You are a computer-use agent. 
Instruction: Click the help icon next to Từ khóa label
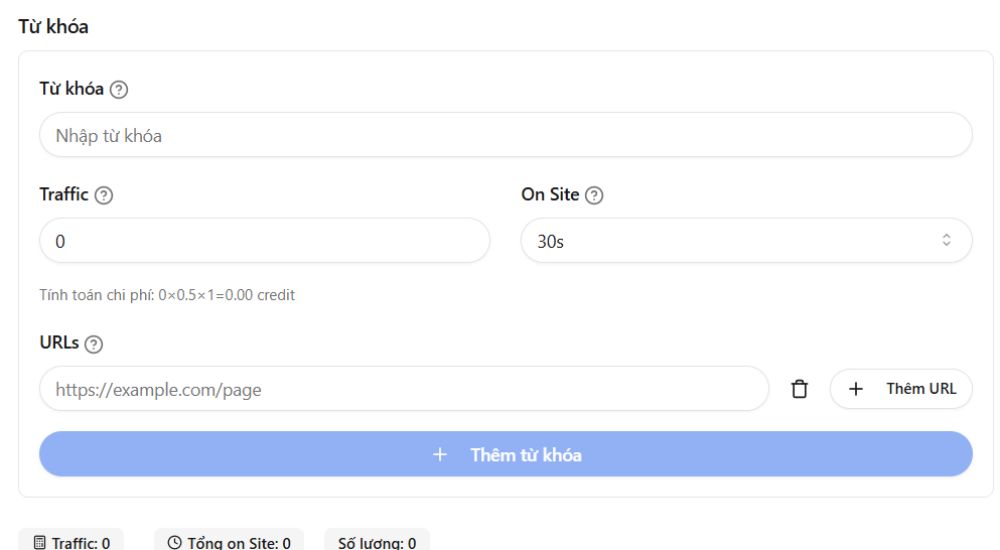click(119, 89)
